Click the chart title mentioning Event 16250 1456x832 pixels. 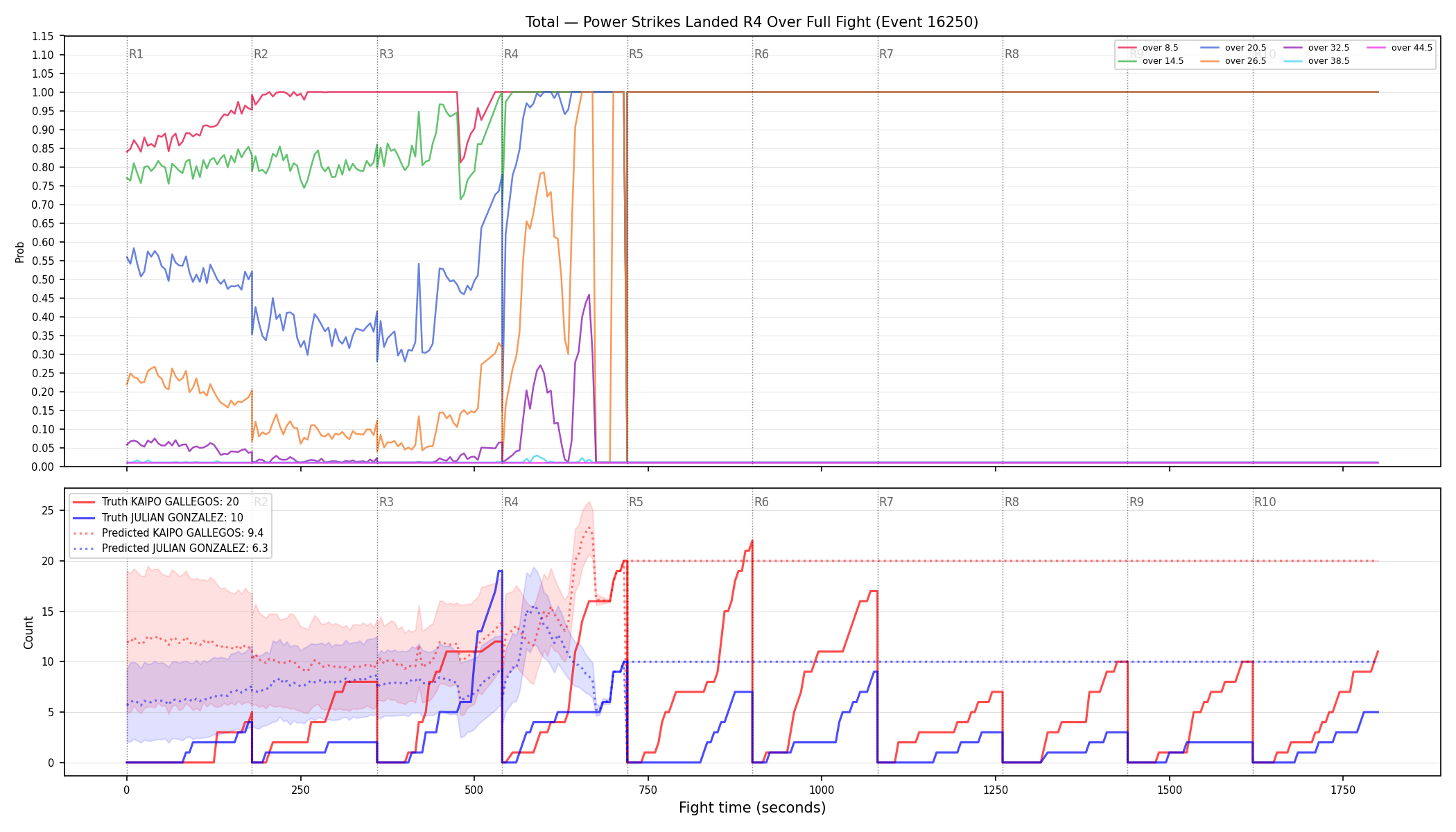pos(752,22)
